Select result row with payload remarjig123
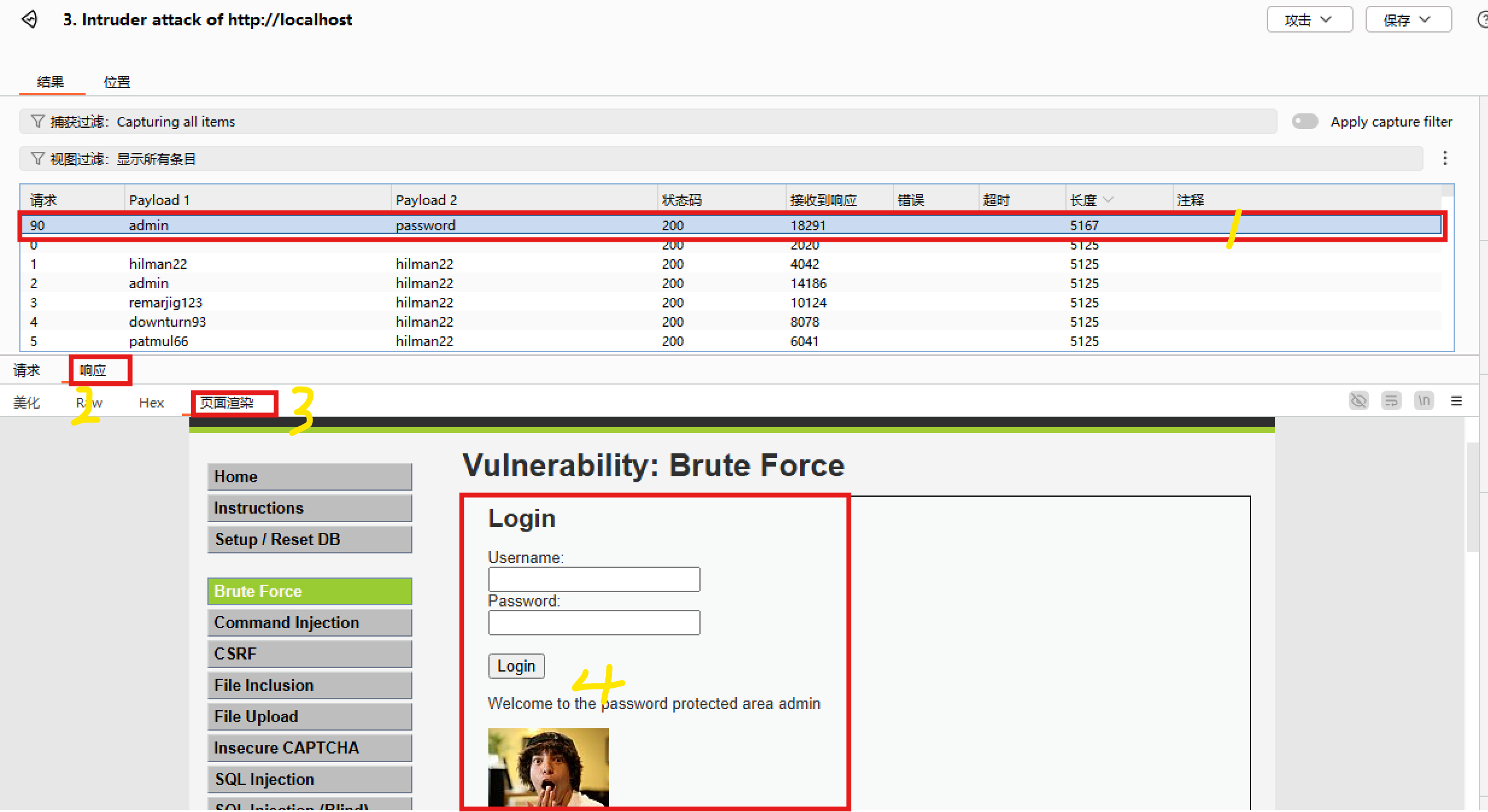This screenshot has height=812, width=1488. [166, 303]
